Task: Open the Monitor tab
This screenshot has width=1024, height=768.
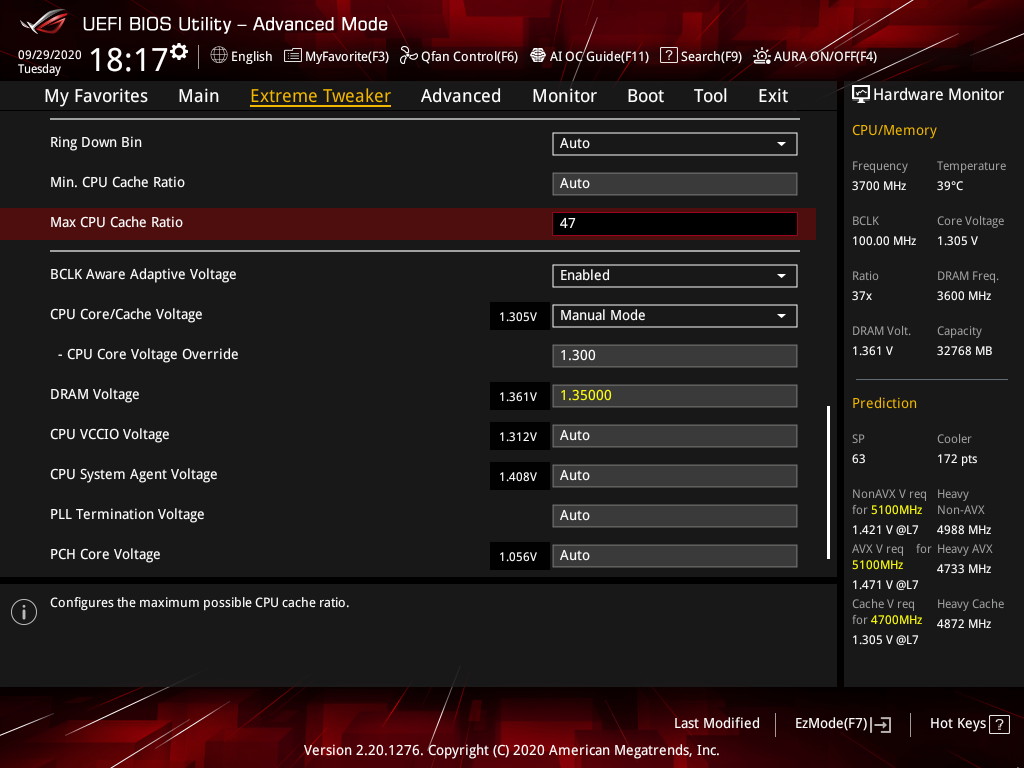Action: pyautogui.click(x=564, y=96)
